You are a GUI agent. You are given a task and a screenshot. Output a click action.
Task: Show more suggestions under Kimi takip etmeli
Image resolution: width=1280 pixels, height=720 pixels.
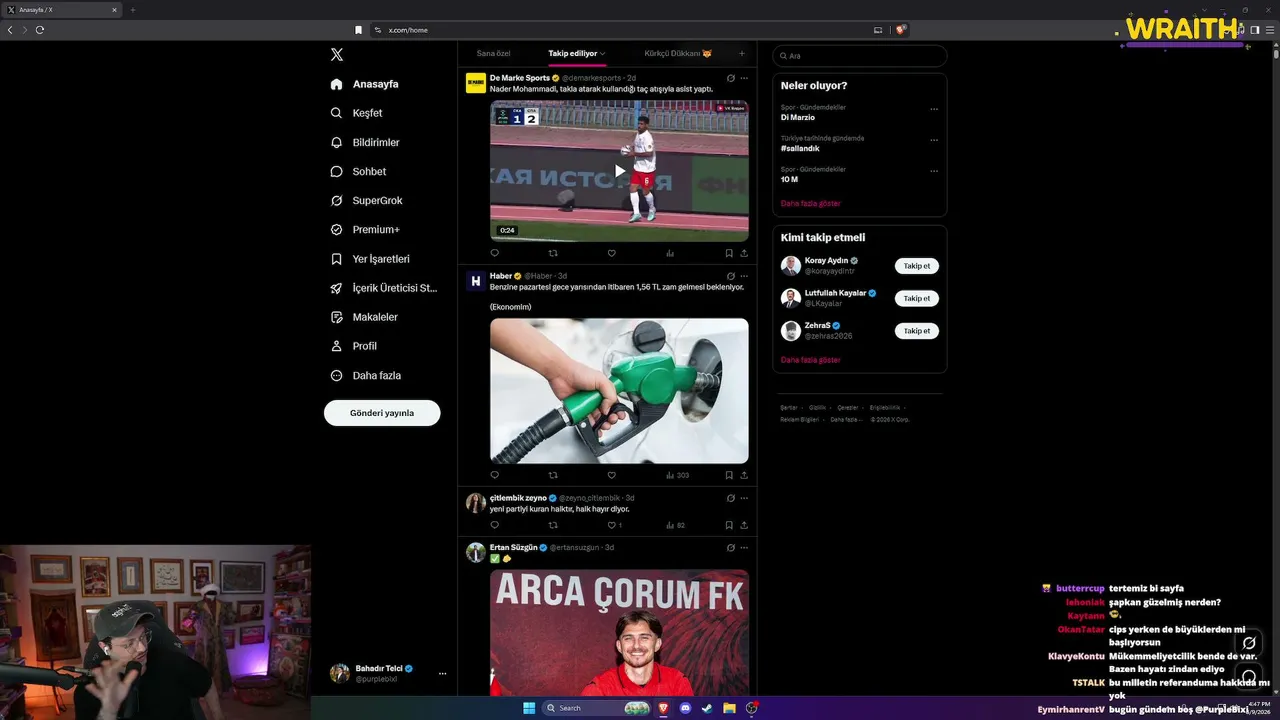(811, 360)
